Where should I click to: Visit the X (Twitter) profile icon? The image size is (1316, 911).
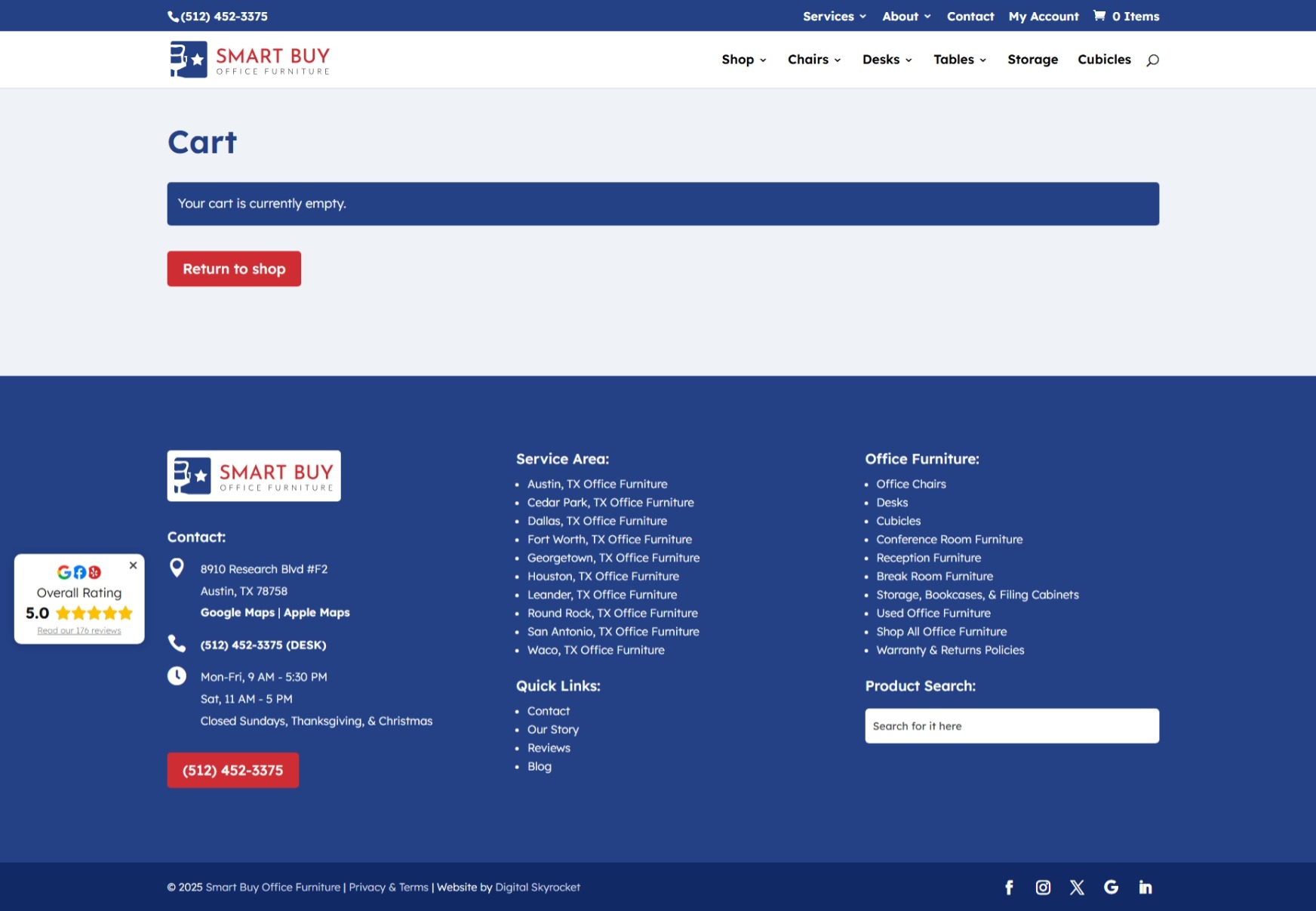pyautogui.click(x=1077, y=888)
